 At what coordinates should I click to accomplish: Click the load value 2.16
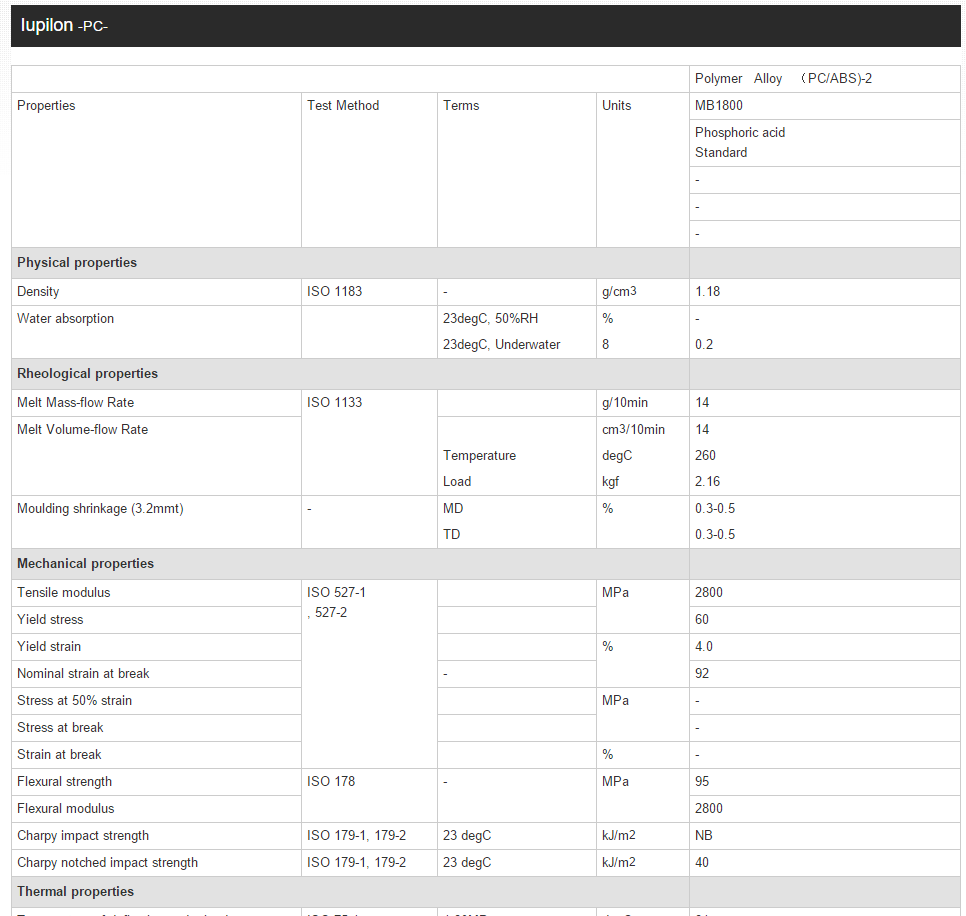coord(707,481)
